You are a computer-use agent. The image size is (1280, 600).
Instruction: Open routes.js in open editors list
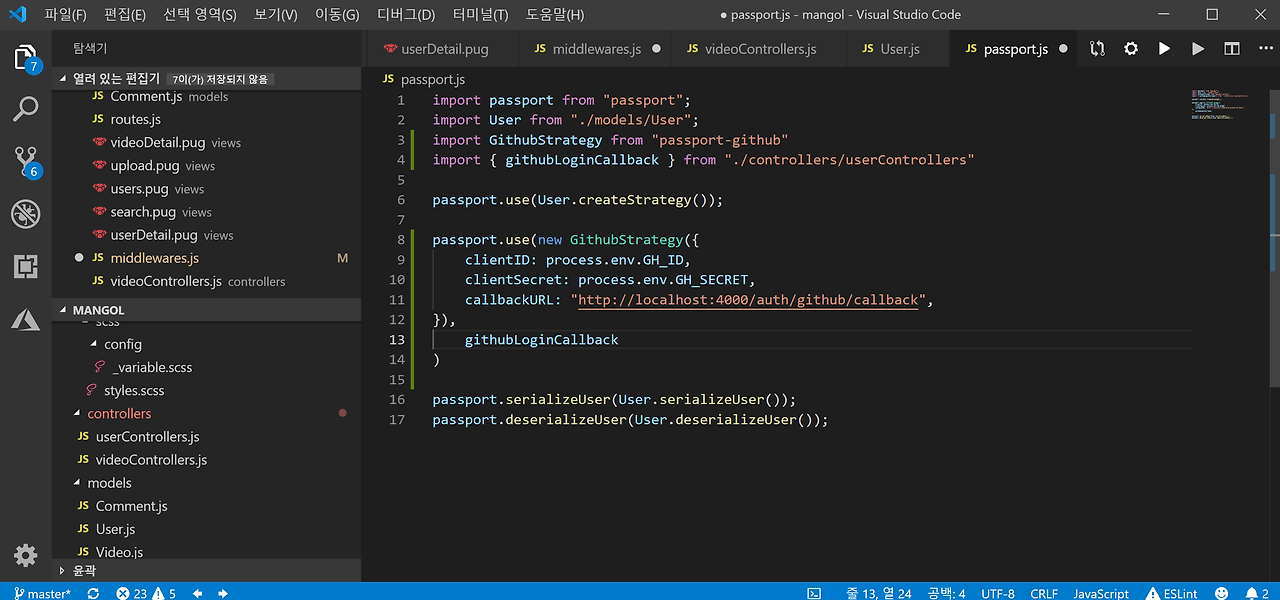pyautogui.click(x=136, y=119)
